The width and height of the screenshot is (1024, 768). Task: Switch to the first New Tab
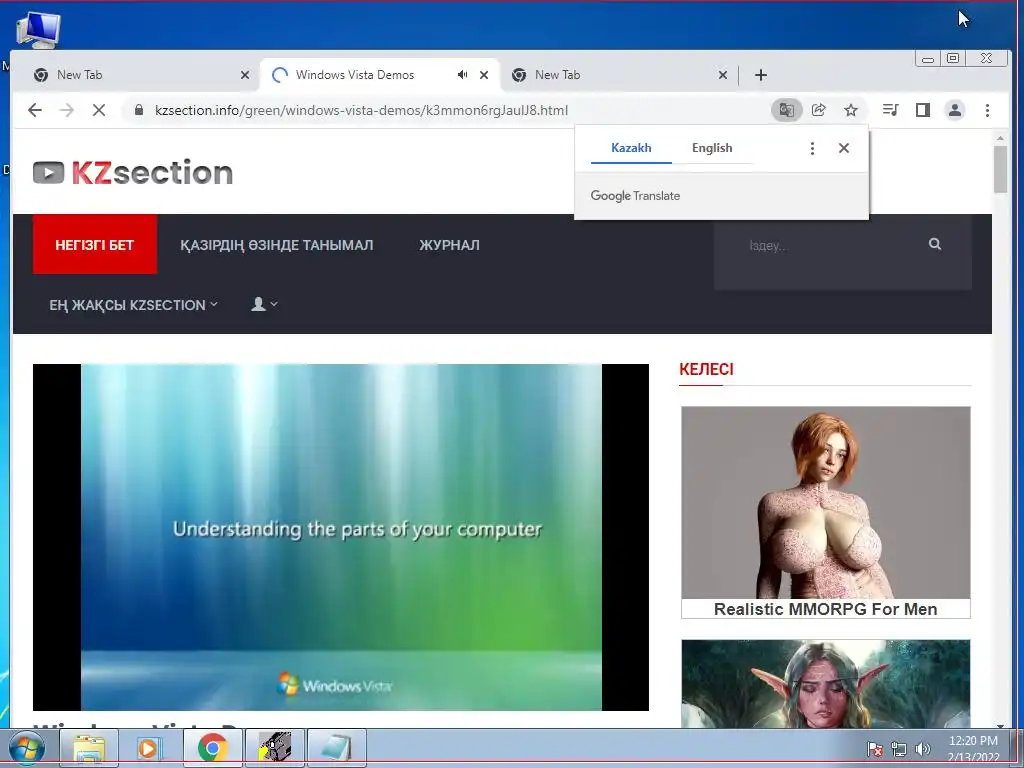click(x=136, y=74)
